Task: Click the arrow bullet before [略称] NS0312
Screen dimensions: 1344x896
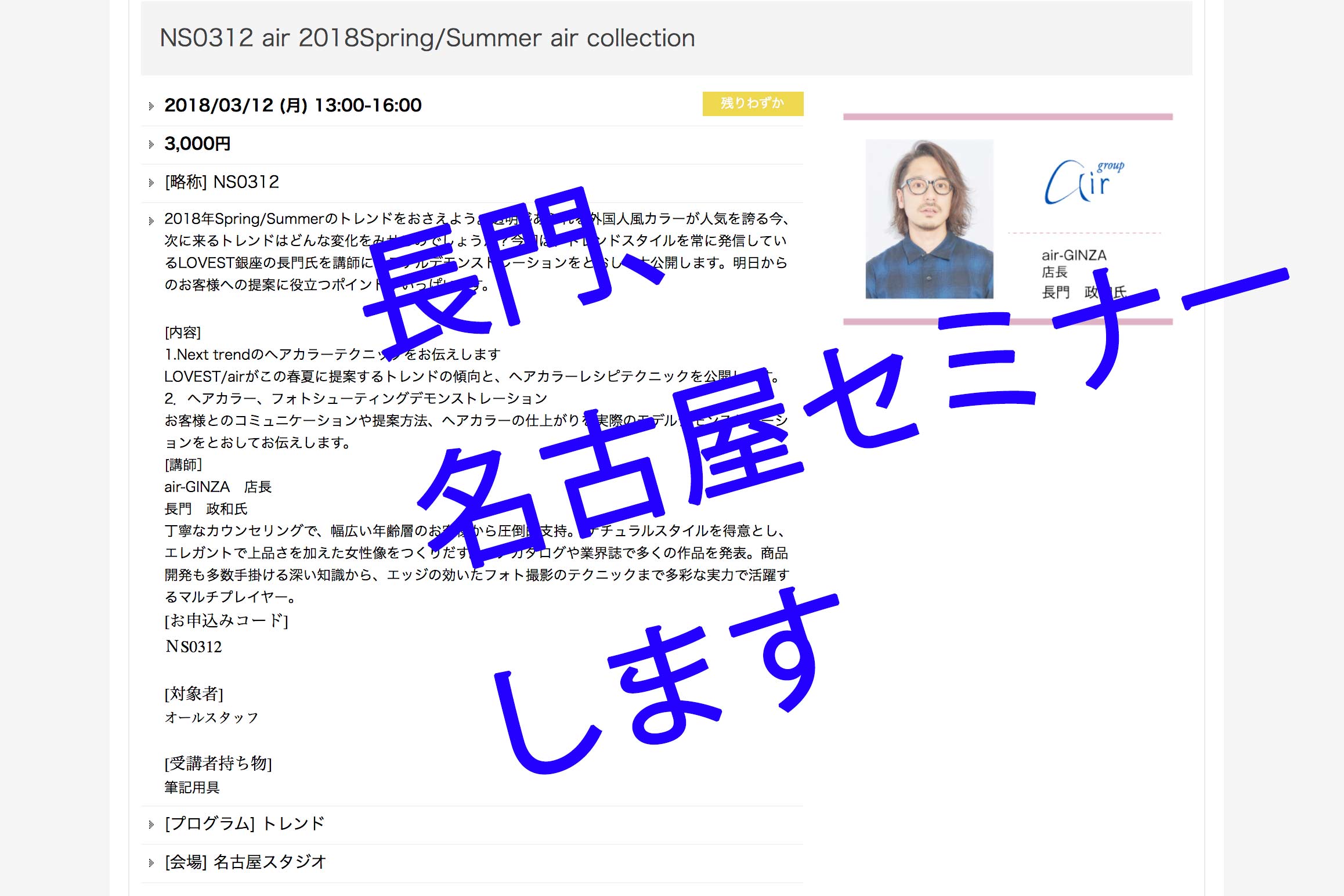Action: pyautogui.click(x=151, y=183)
